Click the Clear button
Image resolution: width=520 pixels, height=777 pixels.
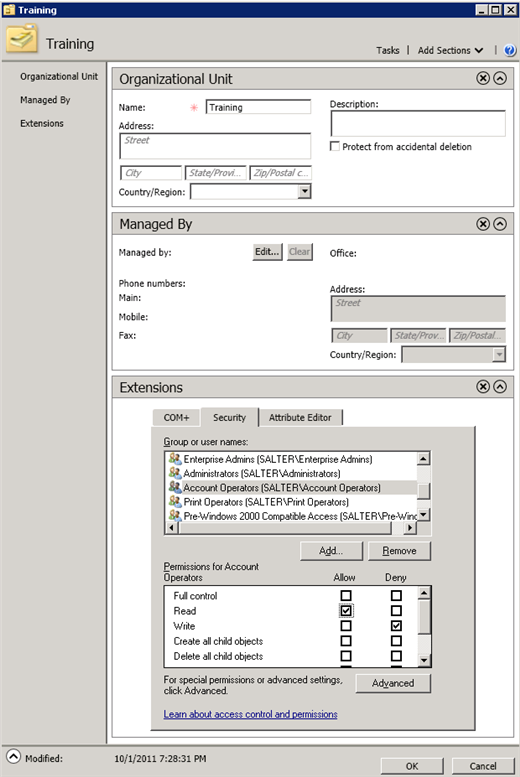click(299, 252)
